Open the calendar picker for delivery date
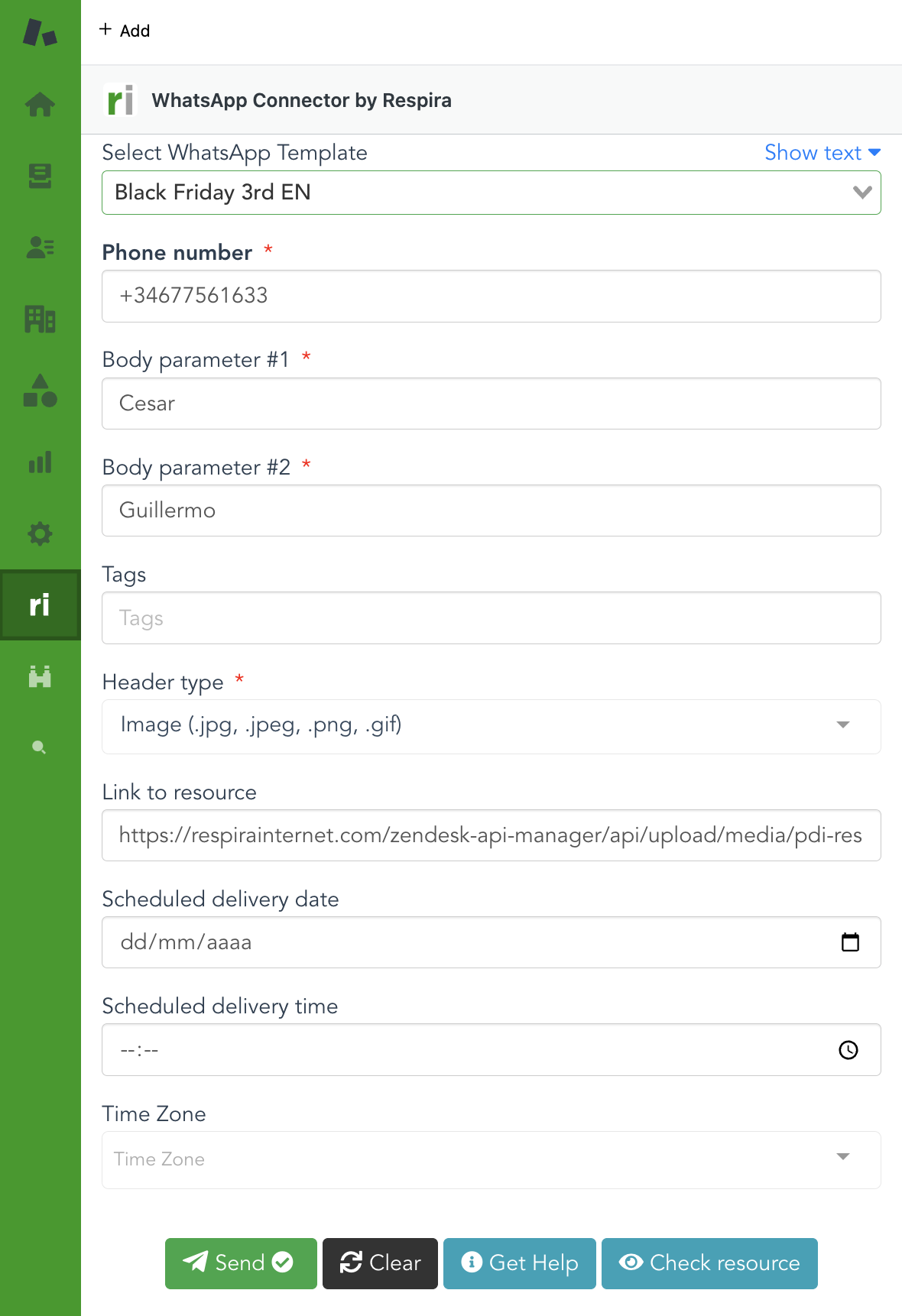This screenshot has width=902, height=1316. (x=849, y=942)
